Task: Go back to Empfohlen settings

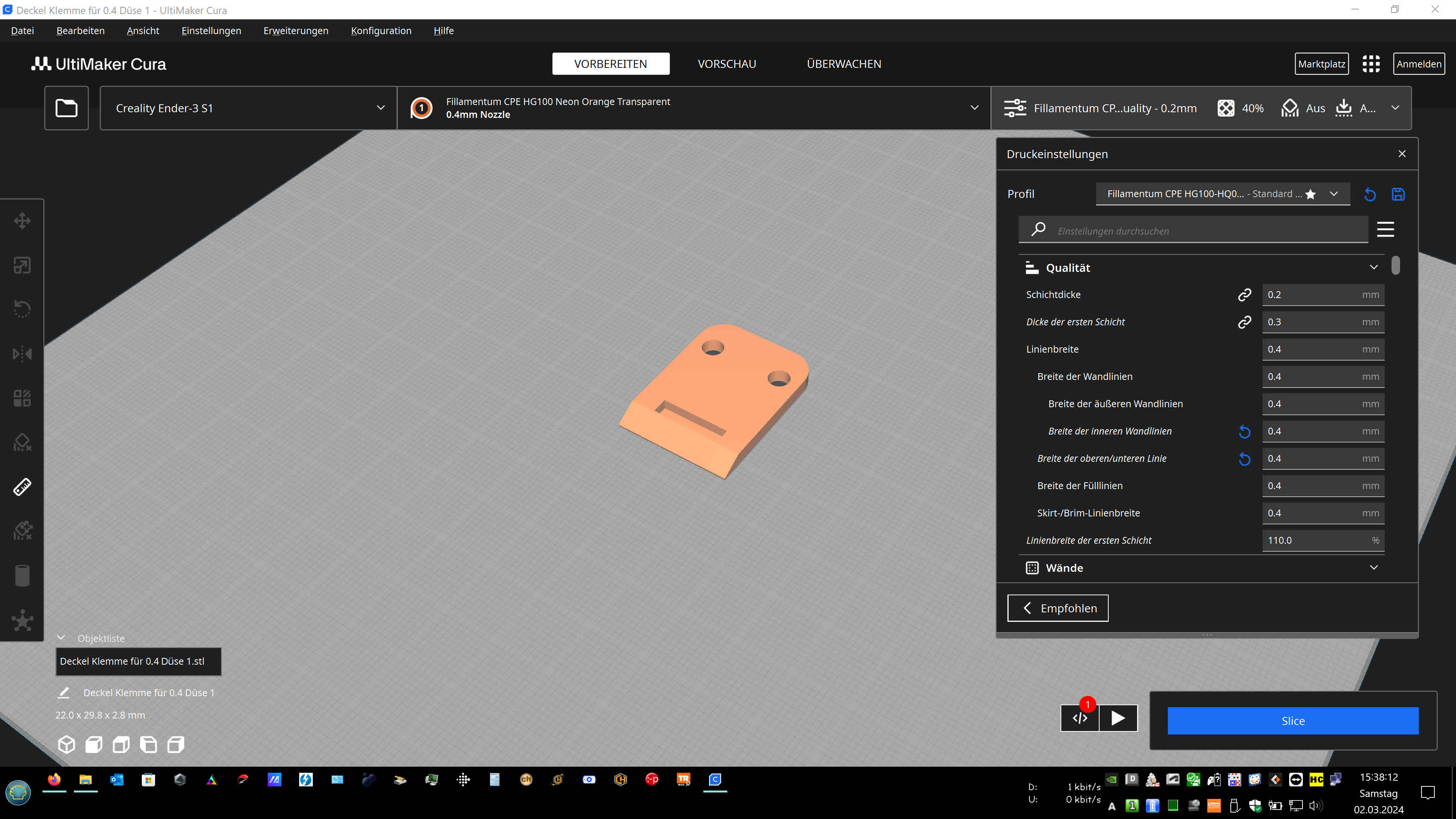Action: click(x=1057, y=608)
